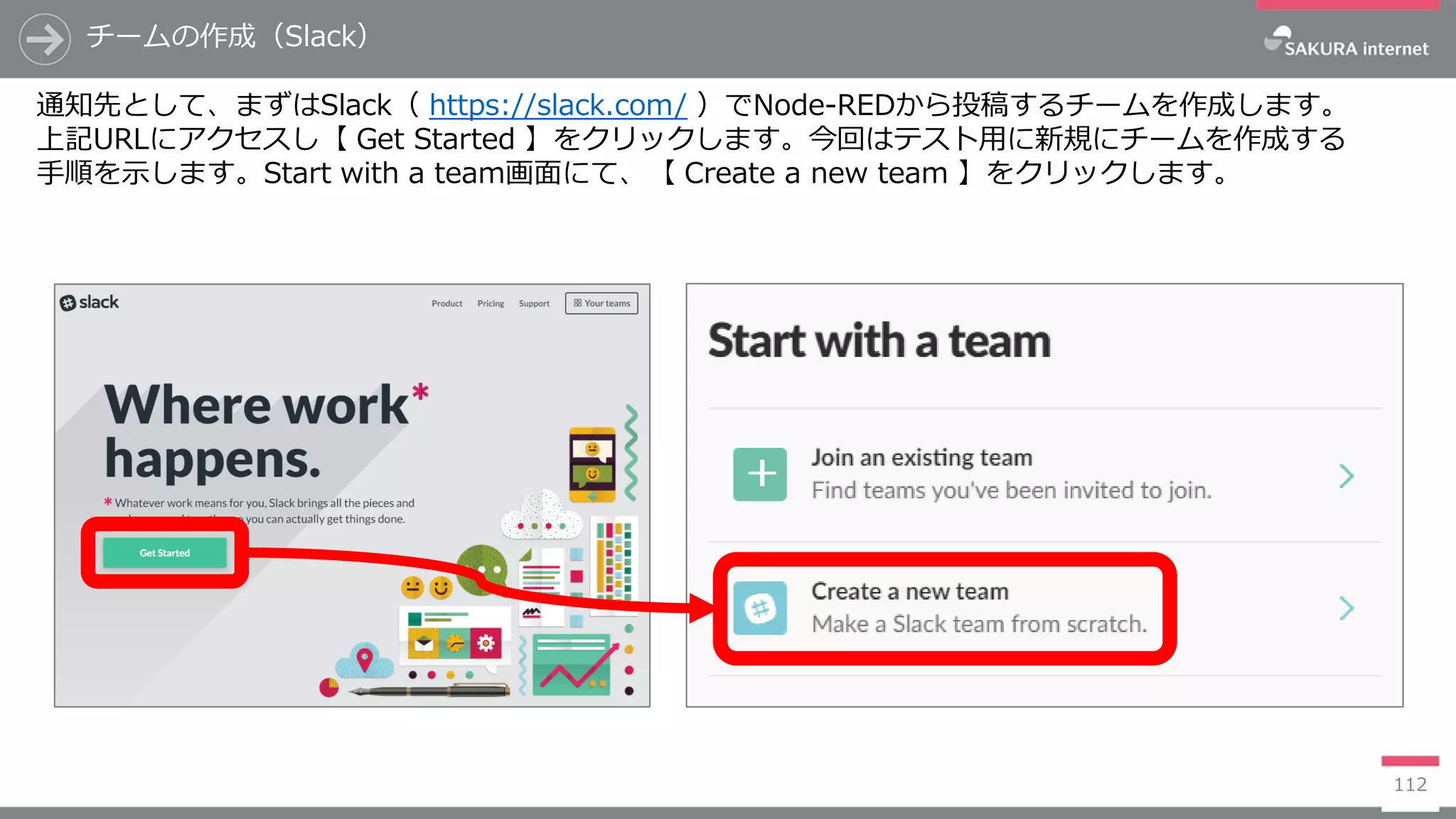The width and height of the screenshot is (1456, 819).
Task: Click slide page number 112
Action: click(x=1410, y=785)
